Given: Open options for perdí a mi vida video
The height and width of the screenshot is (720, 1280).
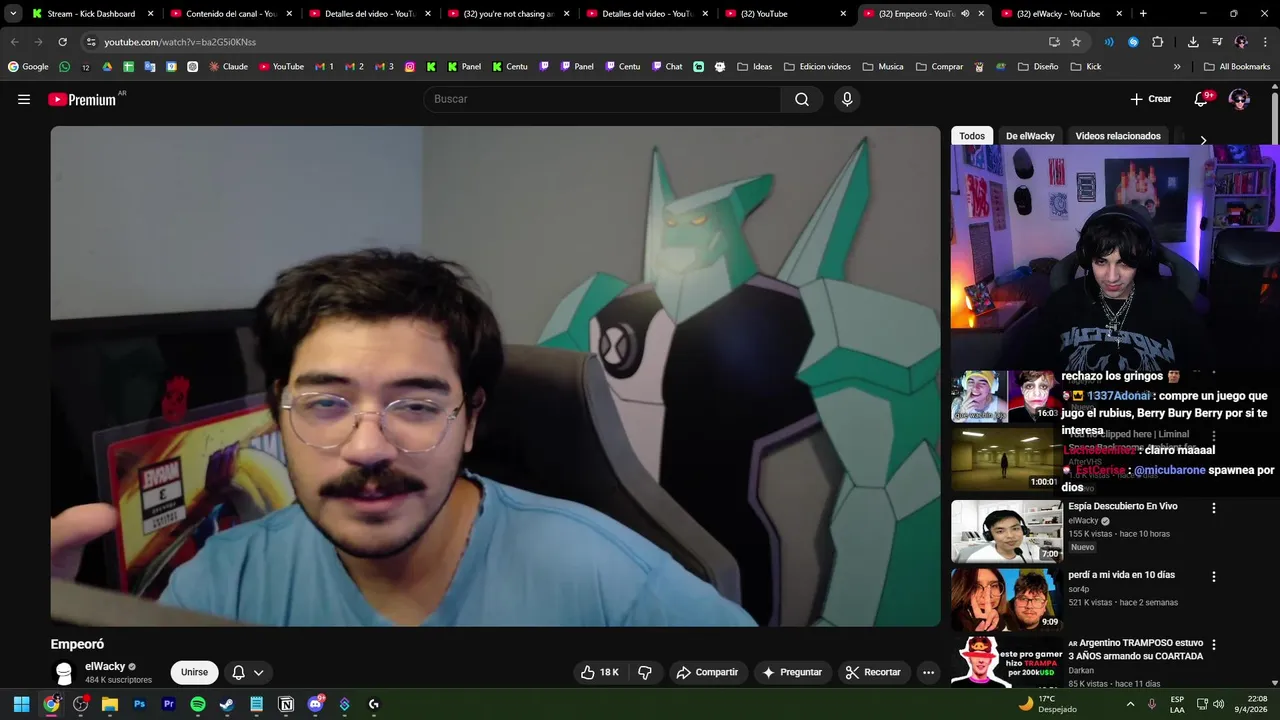Looking at the screenshot, I should tap(1214, 577).
